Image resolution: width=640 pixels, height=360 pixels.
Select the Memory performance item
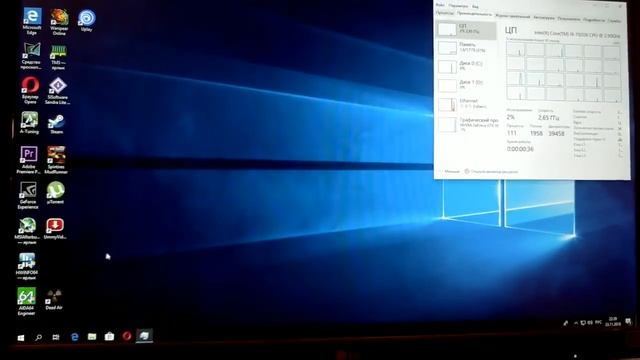467,47
